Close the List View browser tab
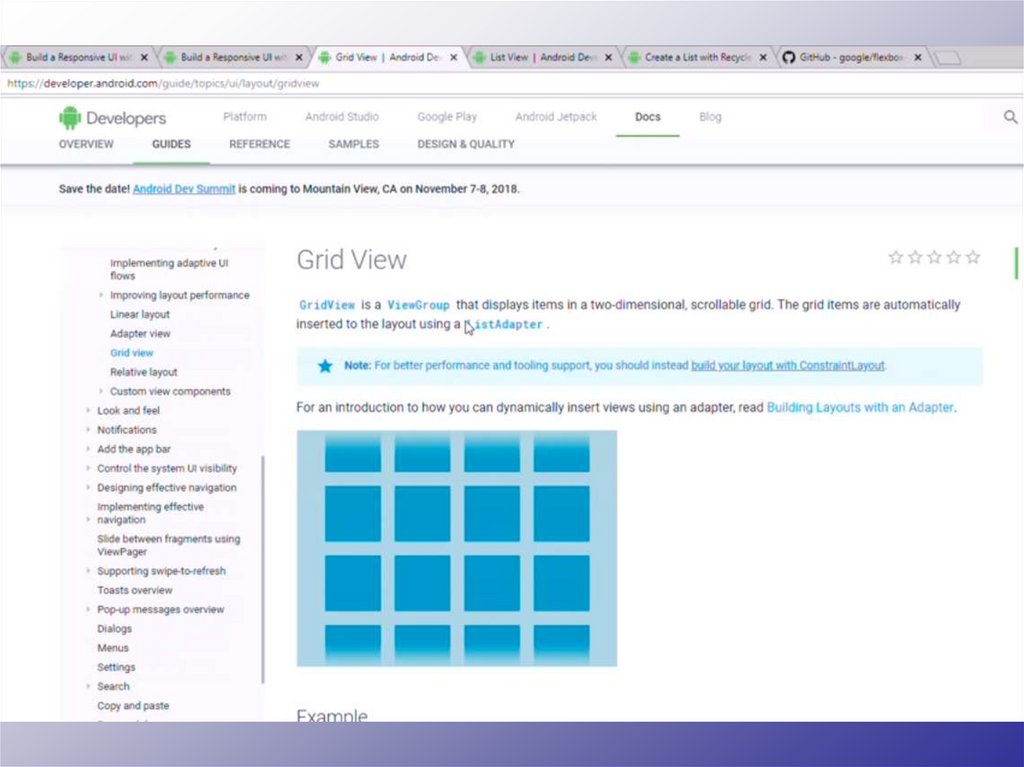1024x767 pixels. [608, 57]
